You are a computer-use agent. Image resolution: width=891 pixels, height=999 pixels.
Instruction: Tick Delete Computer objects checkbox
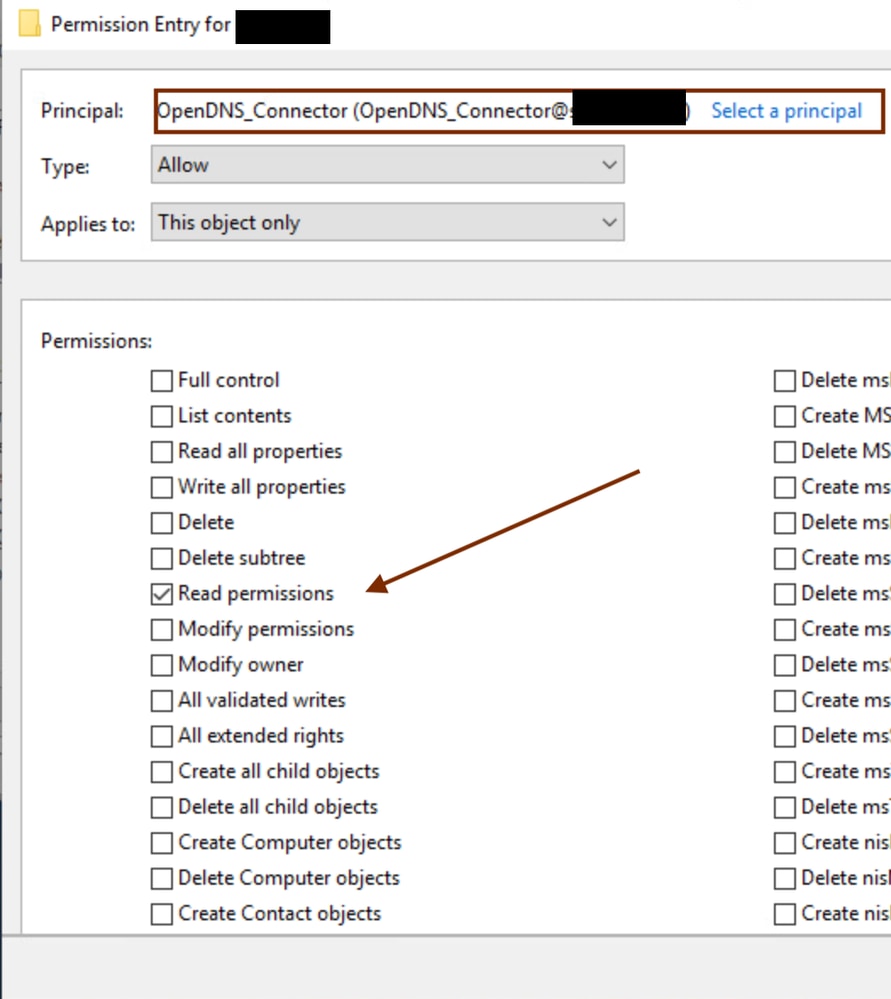(x=162, y=879)
